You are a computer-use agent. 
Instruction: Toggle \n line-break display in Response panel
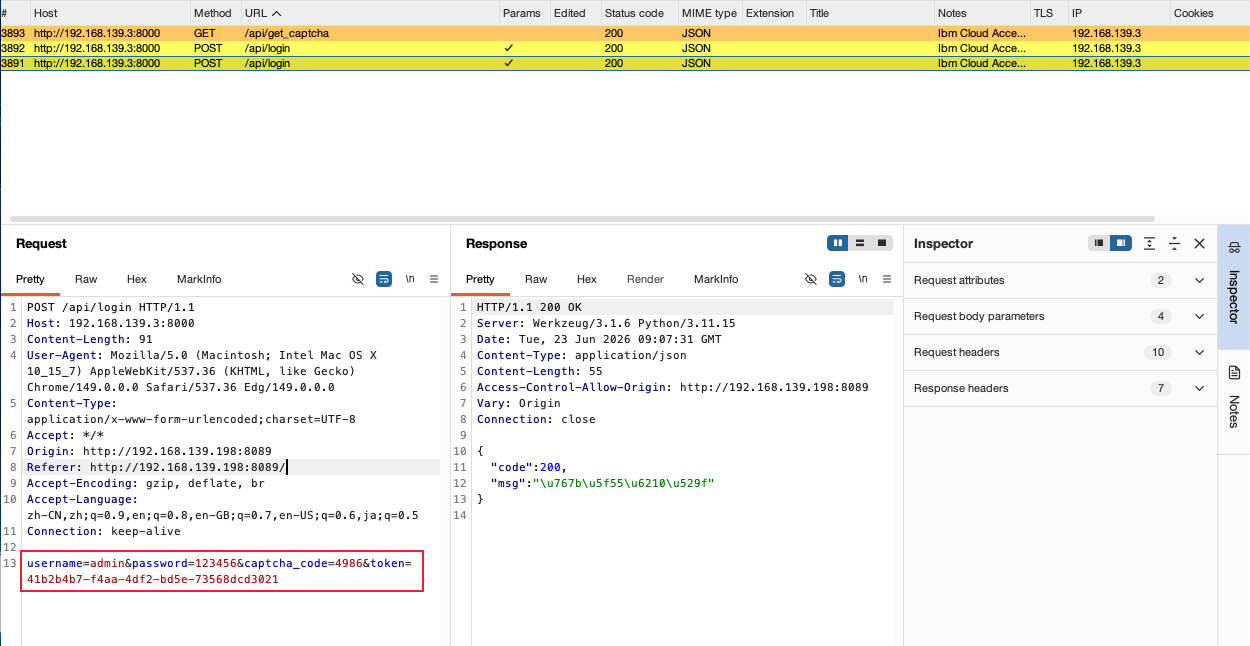(x=862, y=279)
